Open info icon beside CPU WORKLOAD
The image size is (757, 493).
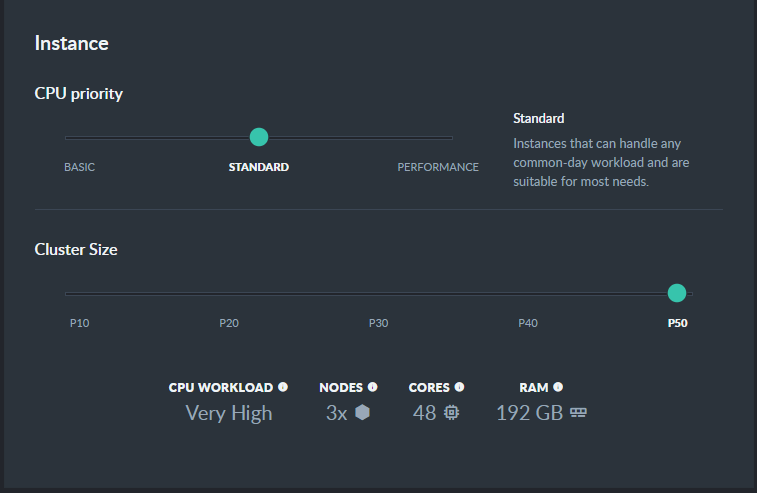283,387
